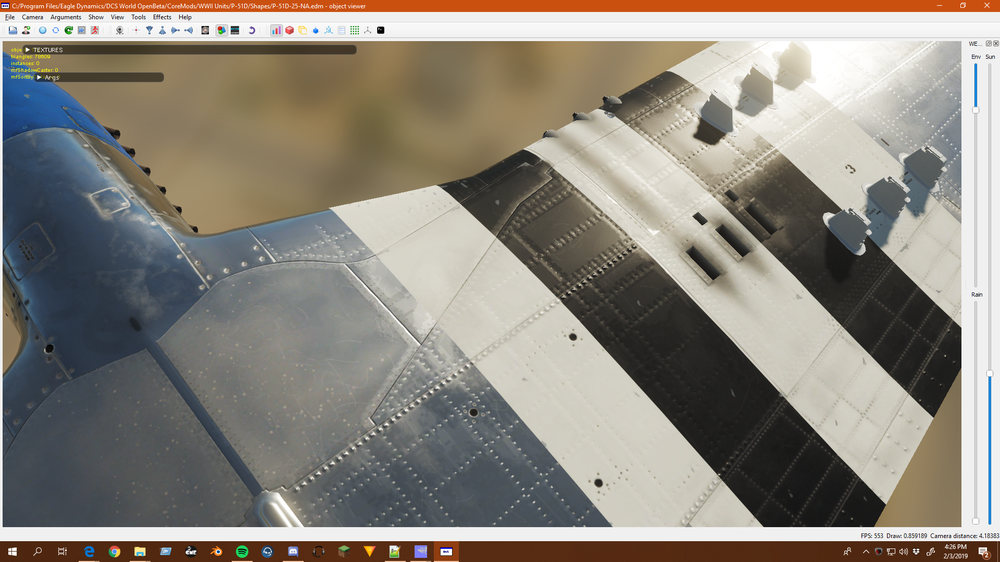Viewport: 1000px width, 562px height.
Task: Click the list lines toolbar icon
Action: 341,30
